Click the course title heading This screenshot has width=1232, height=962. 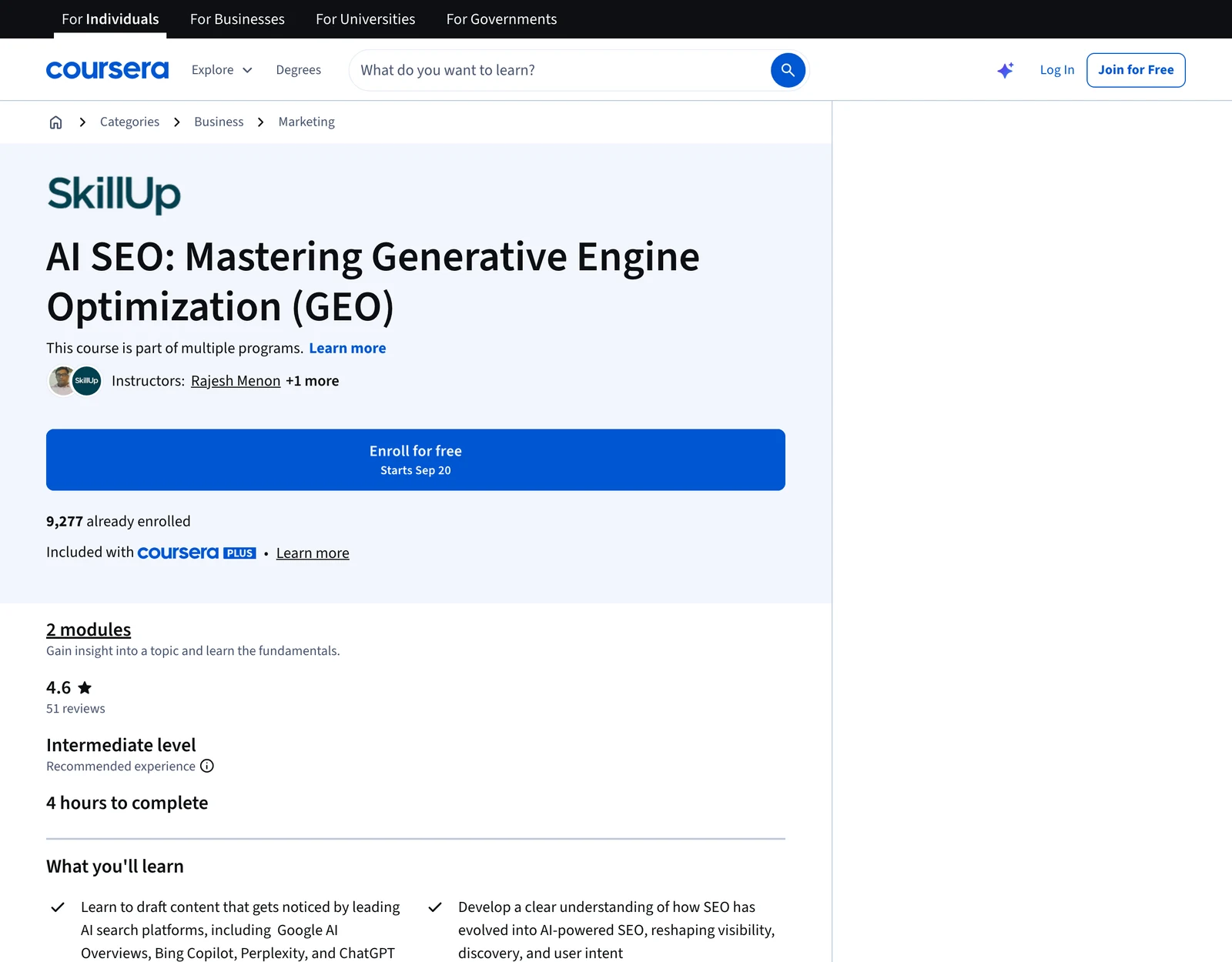[x=373, y=282]
